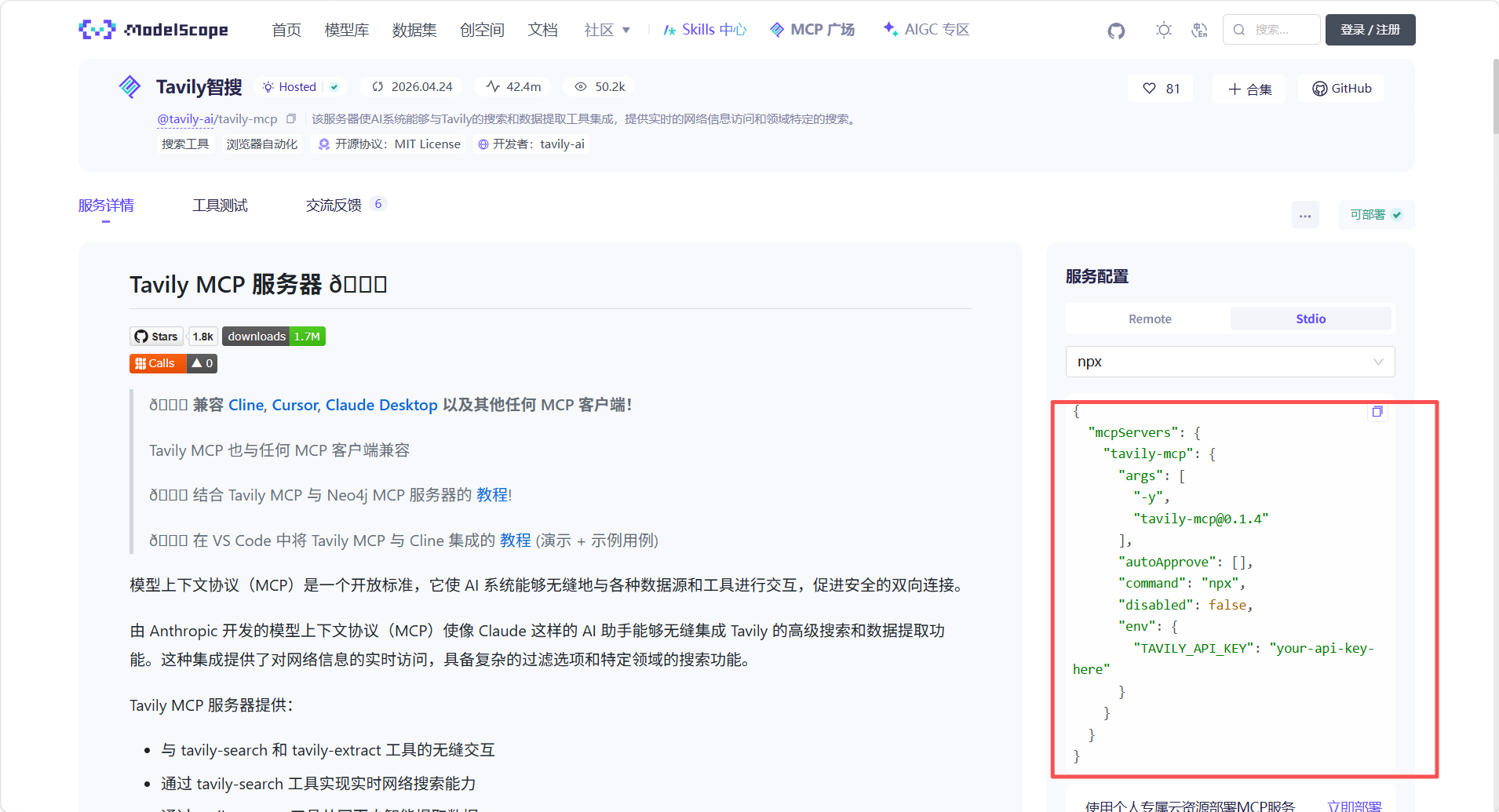Open 首页 in the navigation
Screen dimensions: 1499x812
[x=286, y=30]
